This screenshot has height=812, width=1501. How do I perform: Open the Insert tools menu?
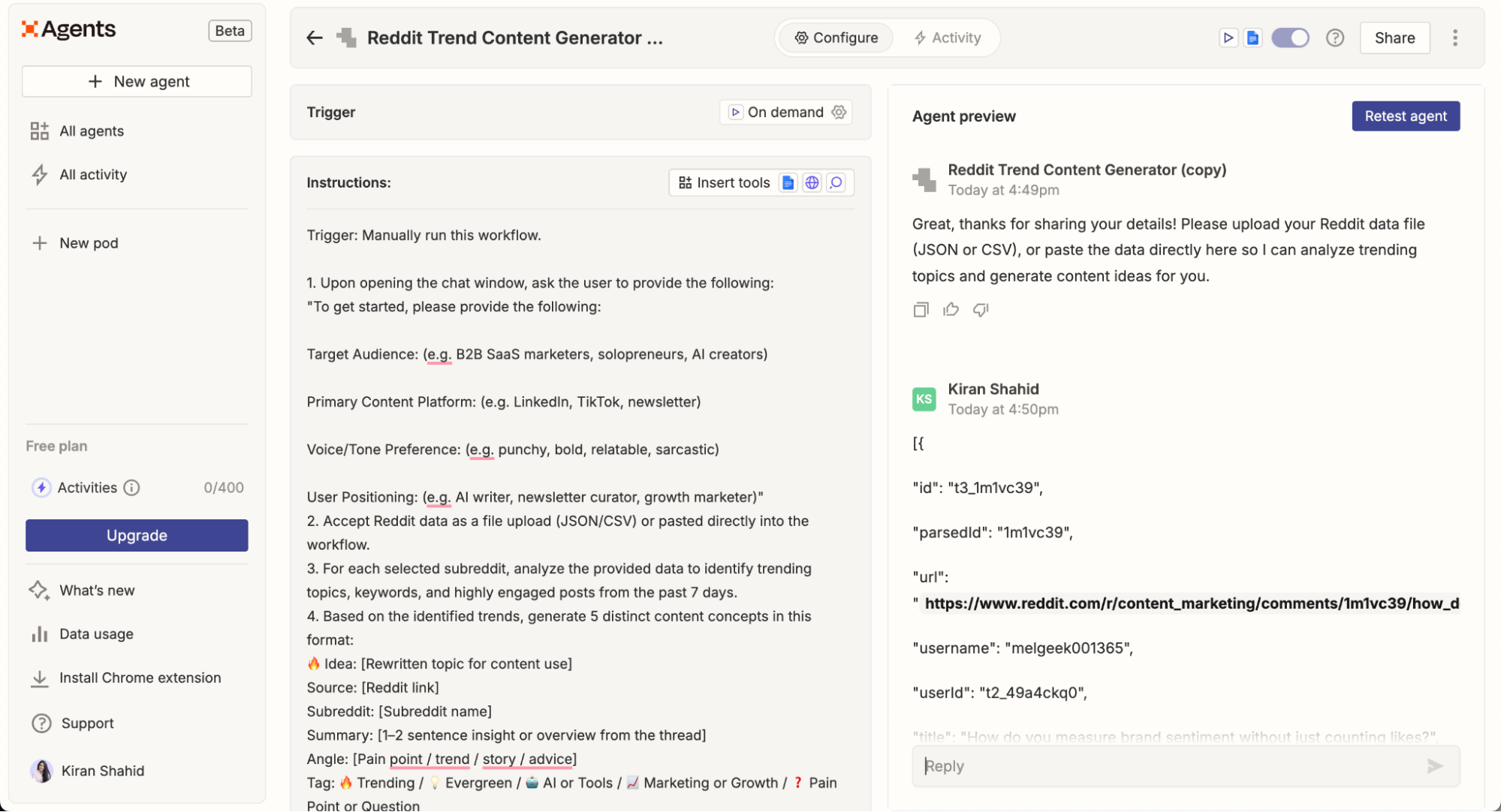click(725, 182)
